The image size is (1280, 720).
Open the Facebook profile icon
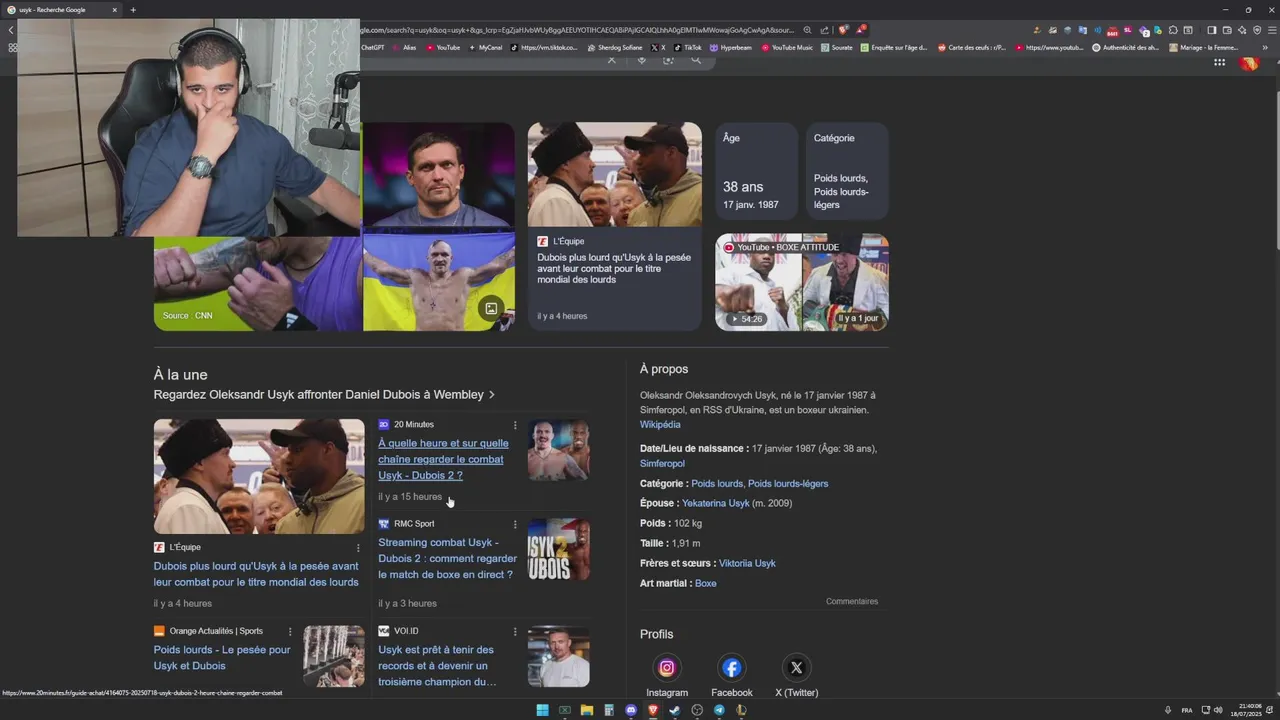tap(732, 667)
